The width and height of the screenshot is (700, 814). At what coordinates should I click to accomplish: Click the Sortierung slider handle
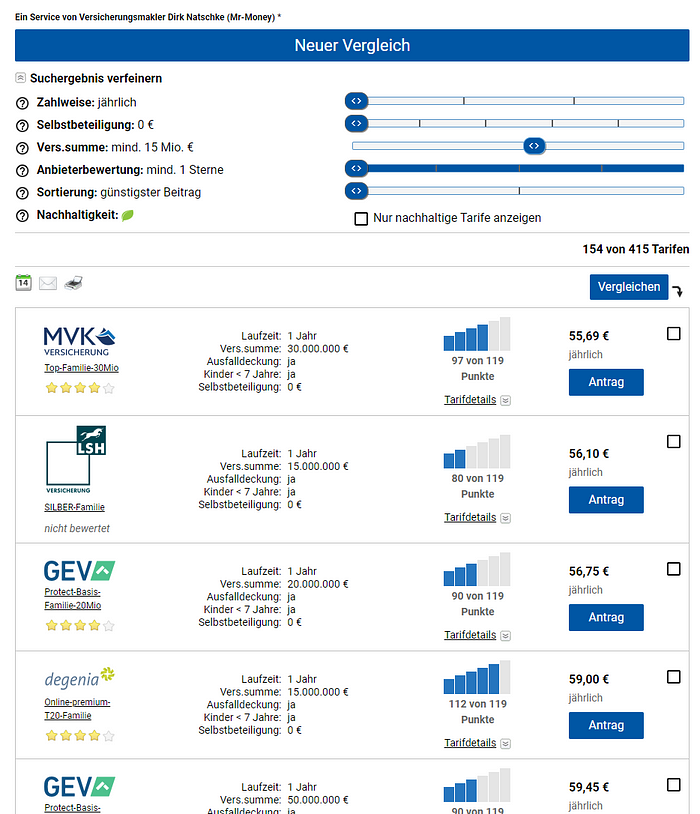coord(356,191)
